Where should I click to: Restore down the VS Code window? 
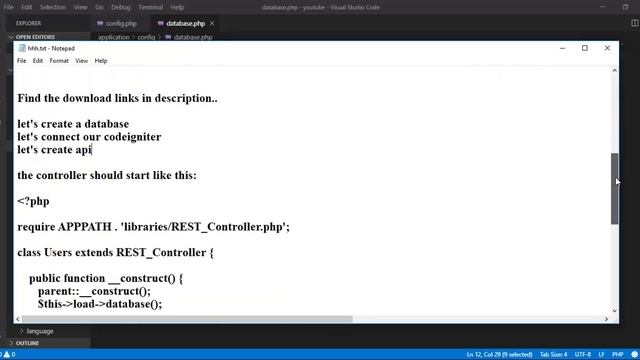point(625,7)
